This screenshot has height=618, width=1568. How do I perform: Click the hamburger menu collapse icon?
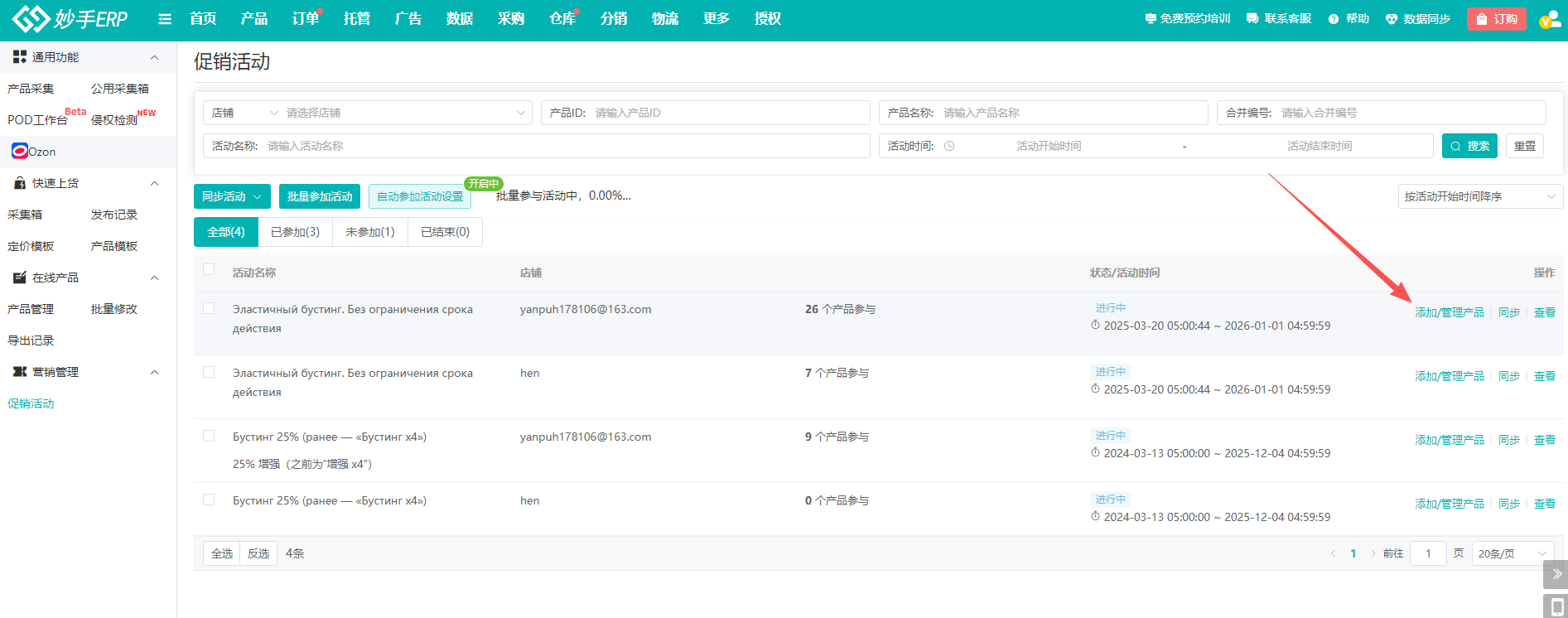pos(165,19)
